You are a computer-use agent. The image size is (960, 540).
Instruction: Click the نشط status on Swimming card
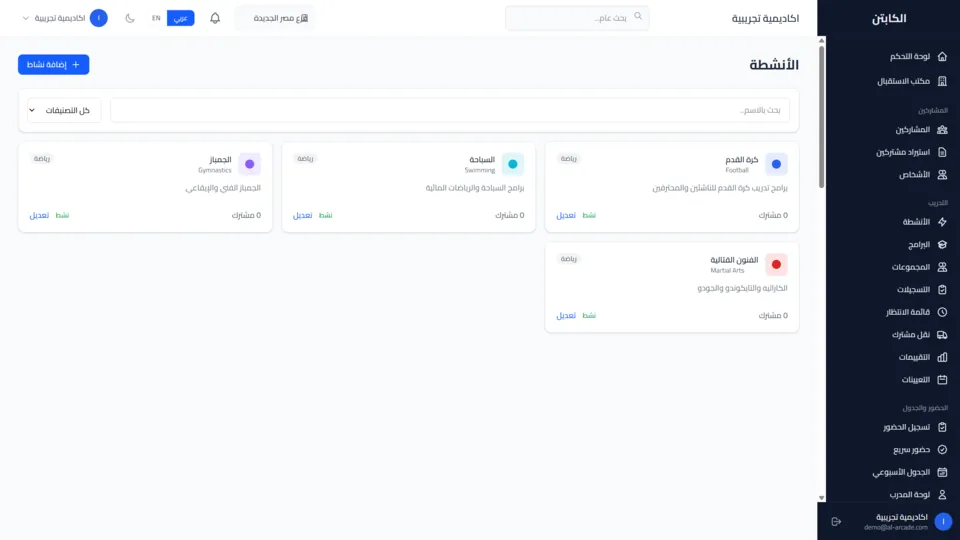pyautogui.click(x=326, y=215)
